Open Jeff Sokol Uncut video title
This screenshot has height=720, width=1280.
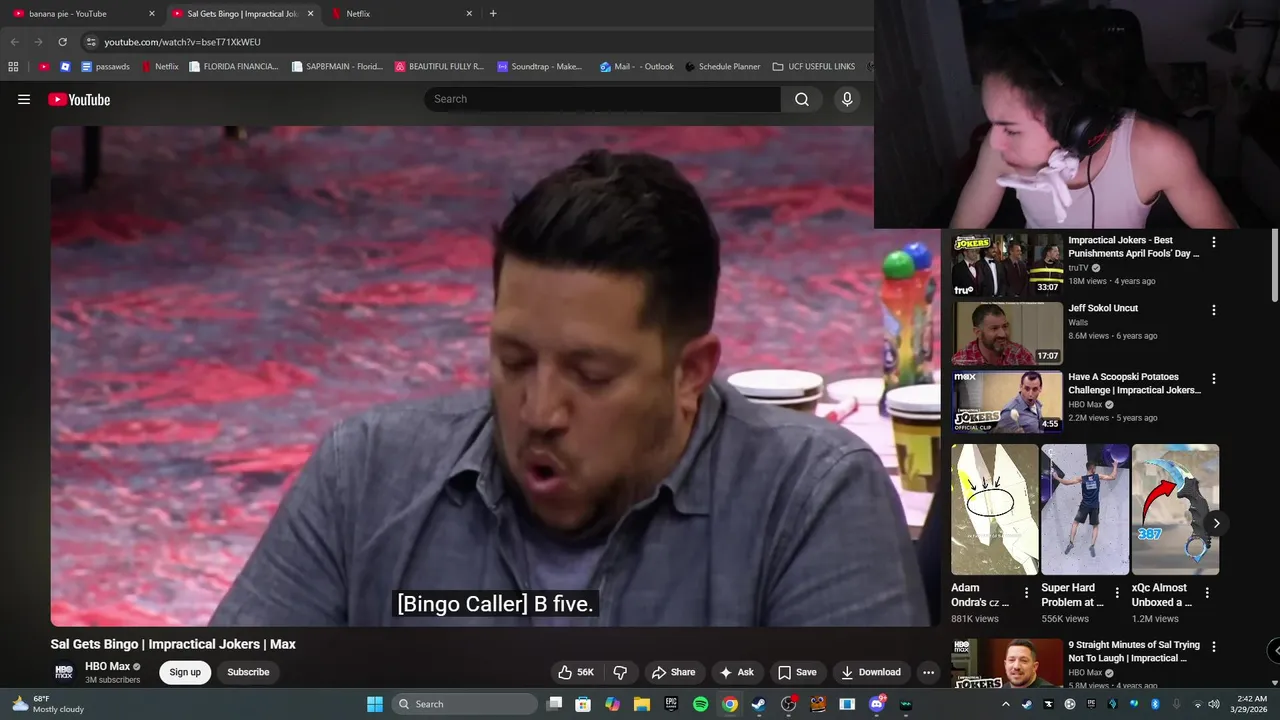coord(1103,308)
